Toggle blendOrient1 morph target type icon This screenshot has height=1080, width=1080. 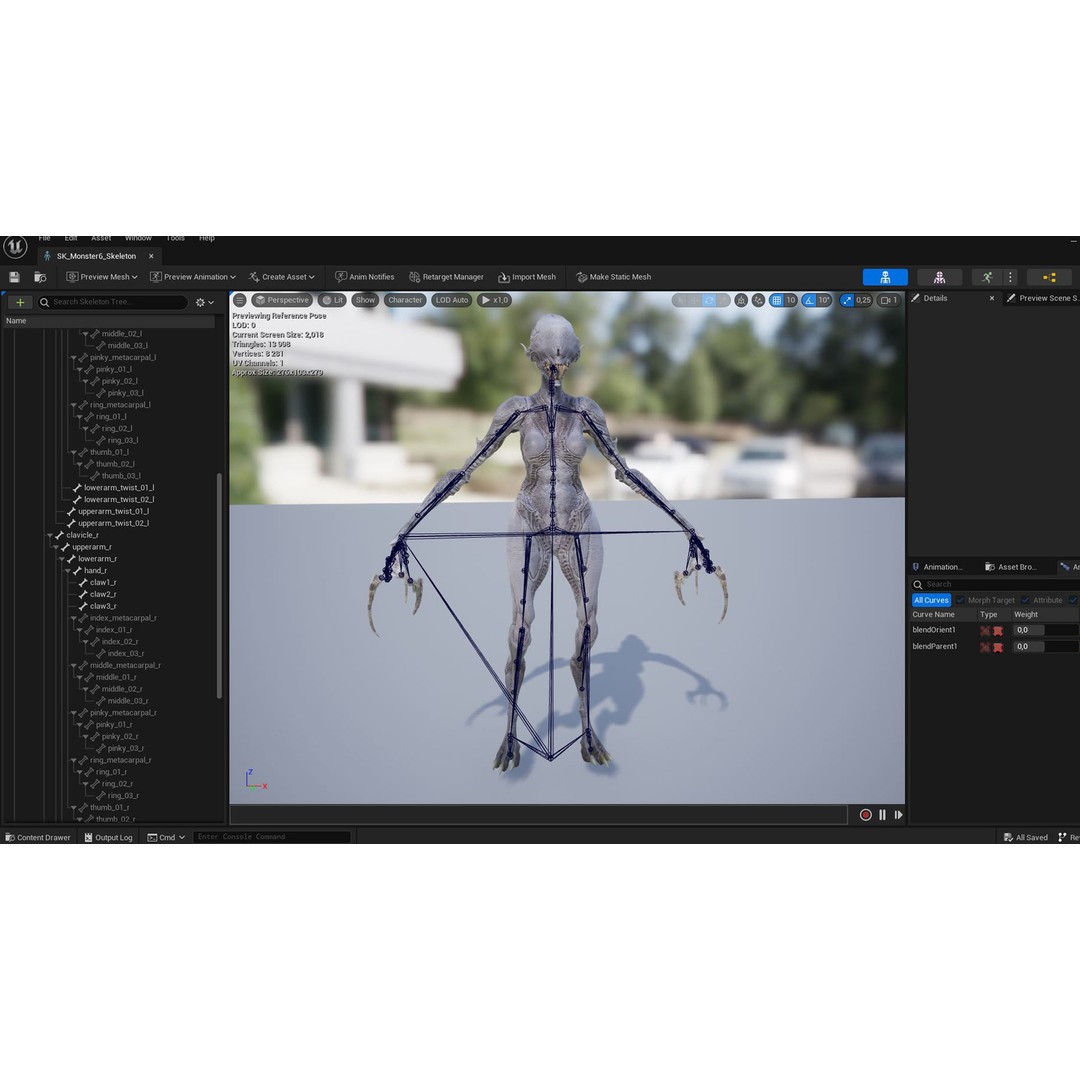coord(985,630)
